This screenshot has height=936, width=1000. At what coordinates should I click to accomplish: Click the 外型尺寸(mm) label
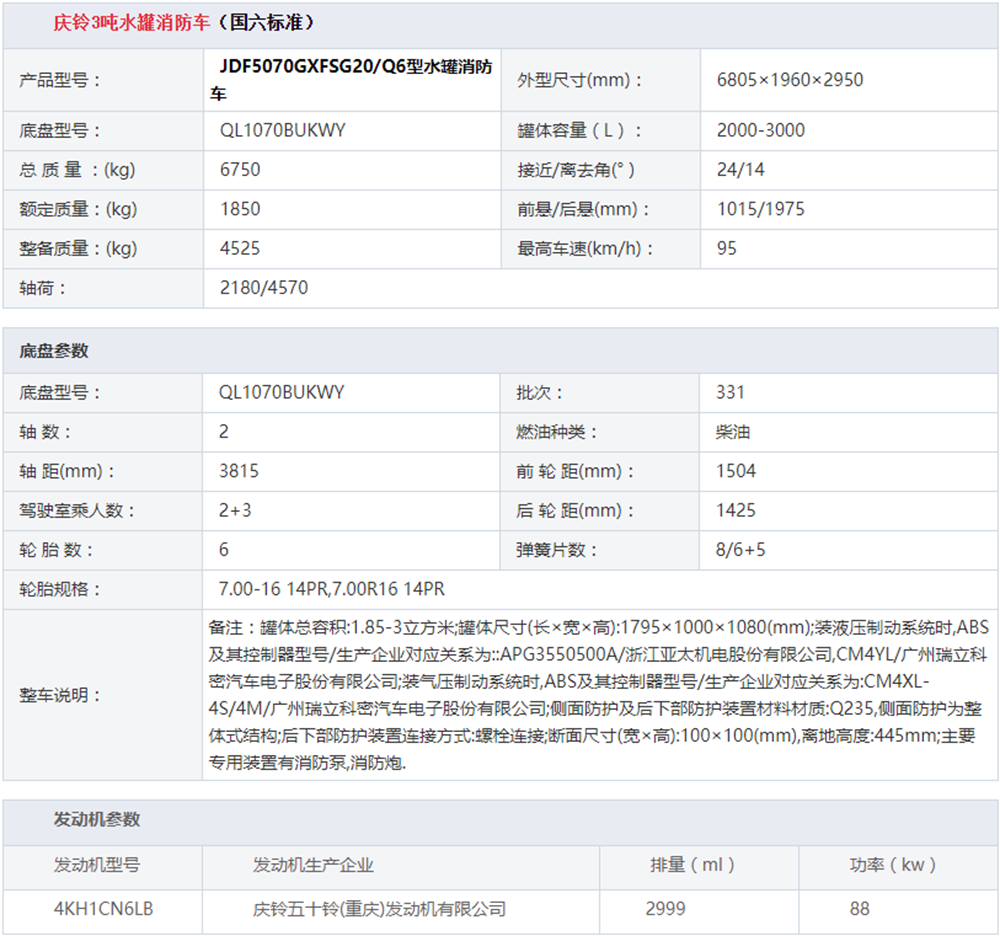(579, 80)
